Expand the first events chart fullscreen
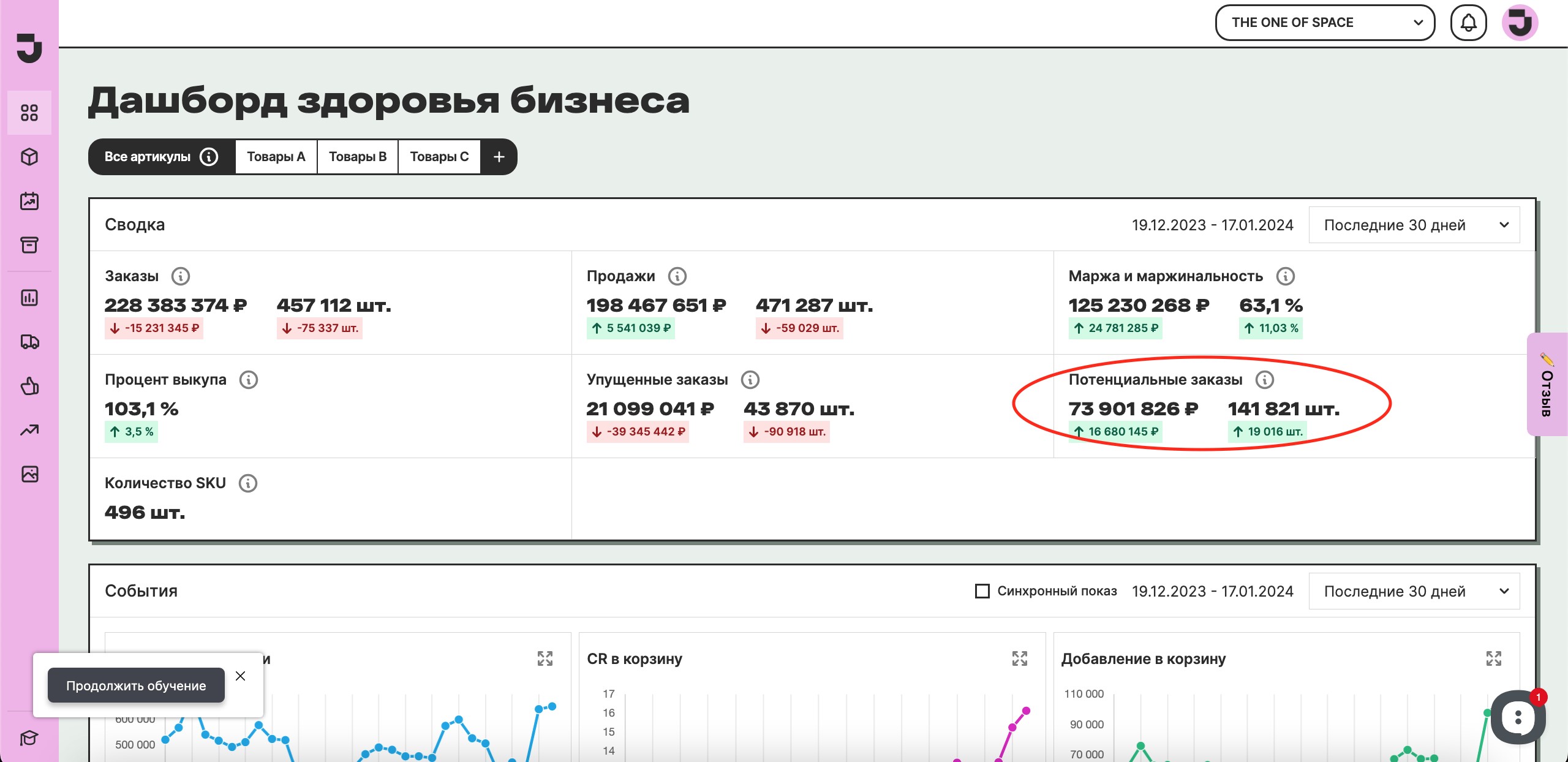Image resolution: width=1568 pixels, height=762 pixels. pos(545,658)
